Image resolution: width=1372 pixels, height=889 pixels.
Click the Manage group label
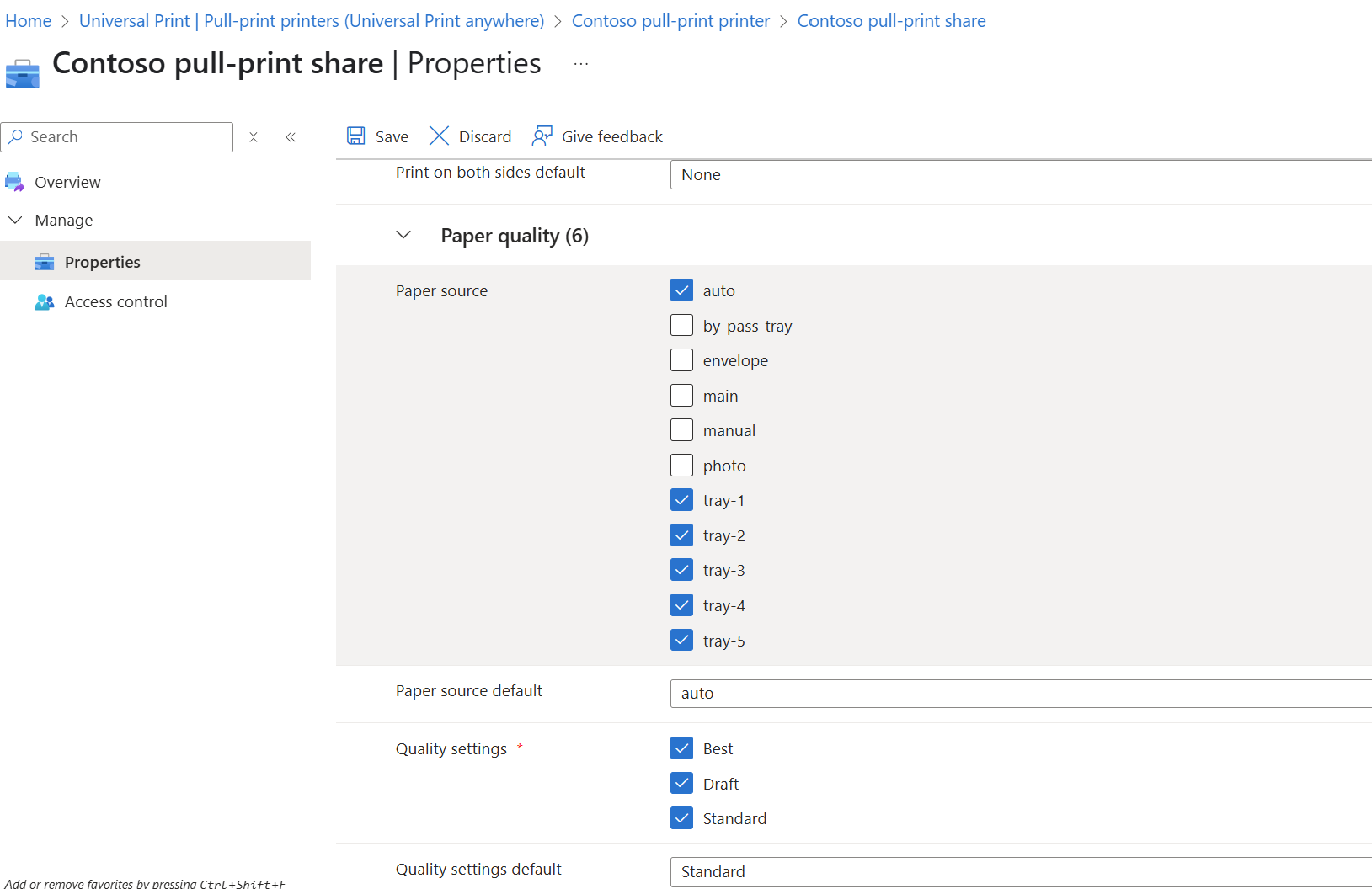[64, 220]
